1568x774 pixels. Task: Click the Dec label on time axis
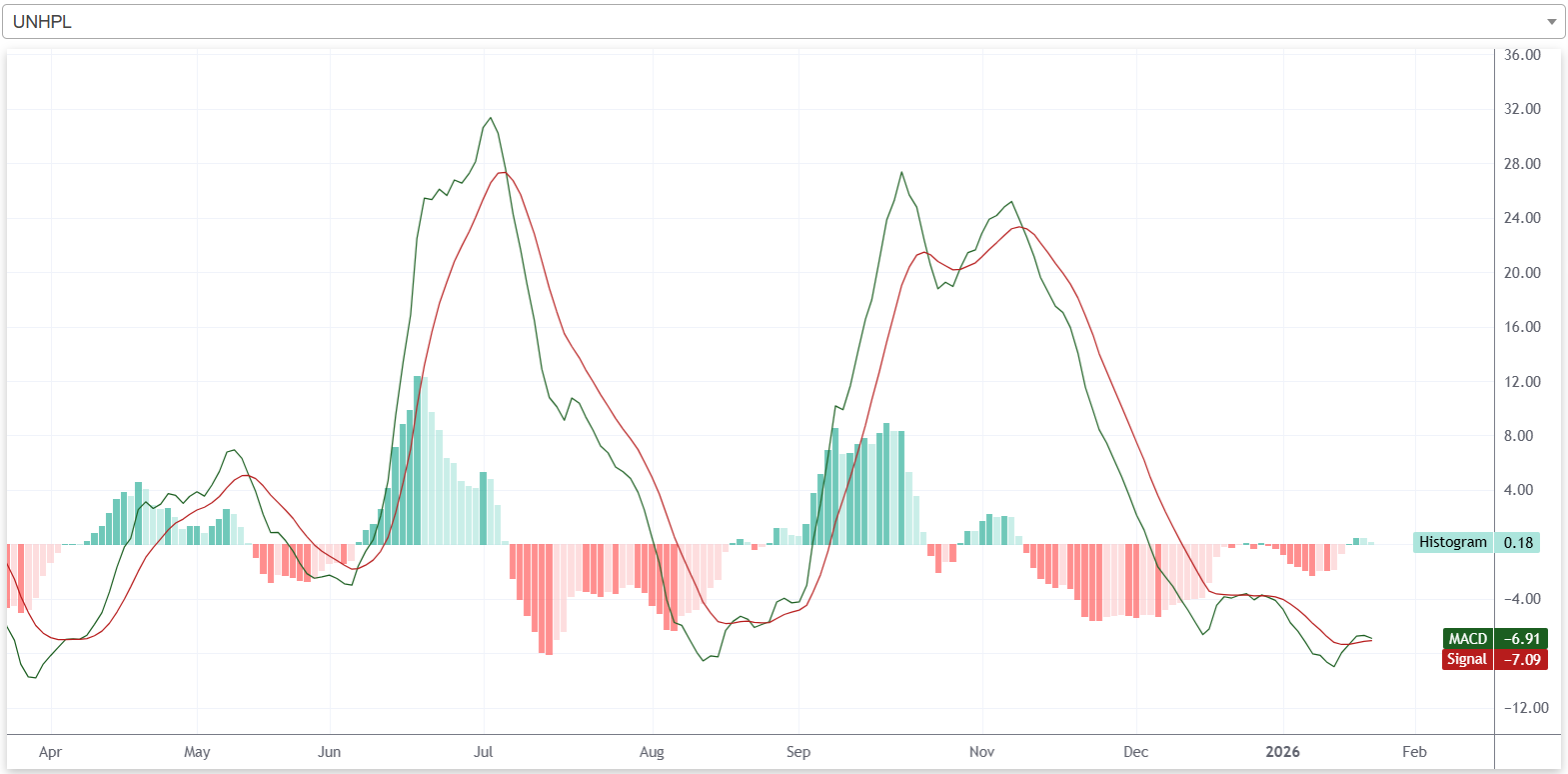click(x=1135, y=752)
